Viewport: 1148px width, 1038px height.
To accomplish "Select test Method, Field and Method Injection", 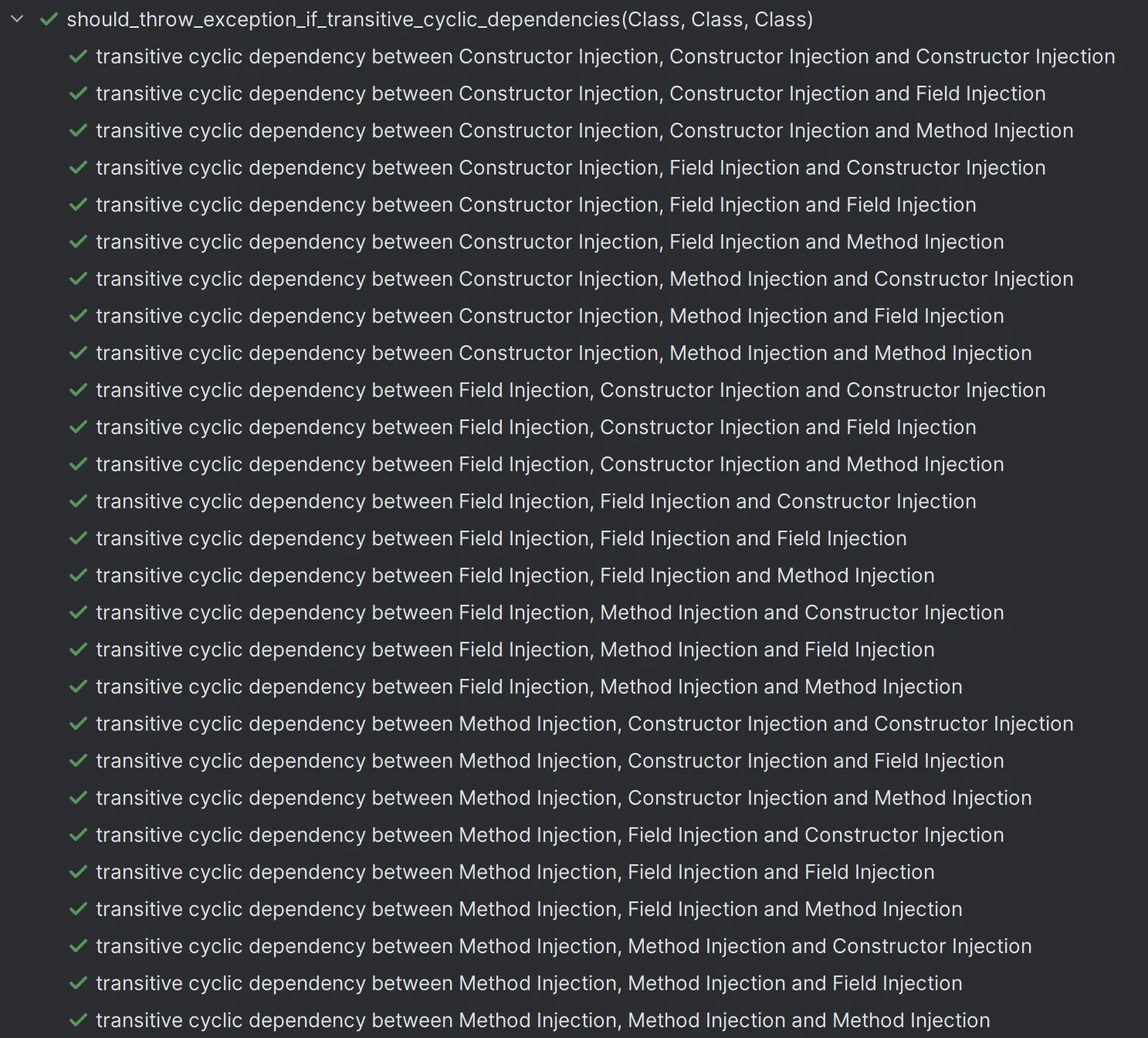I will pyautogui.click(x=528, y=909).
